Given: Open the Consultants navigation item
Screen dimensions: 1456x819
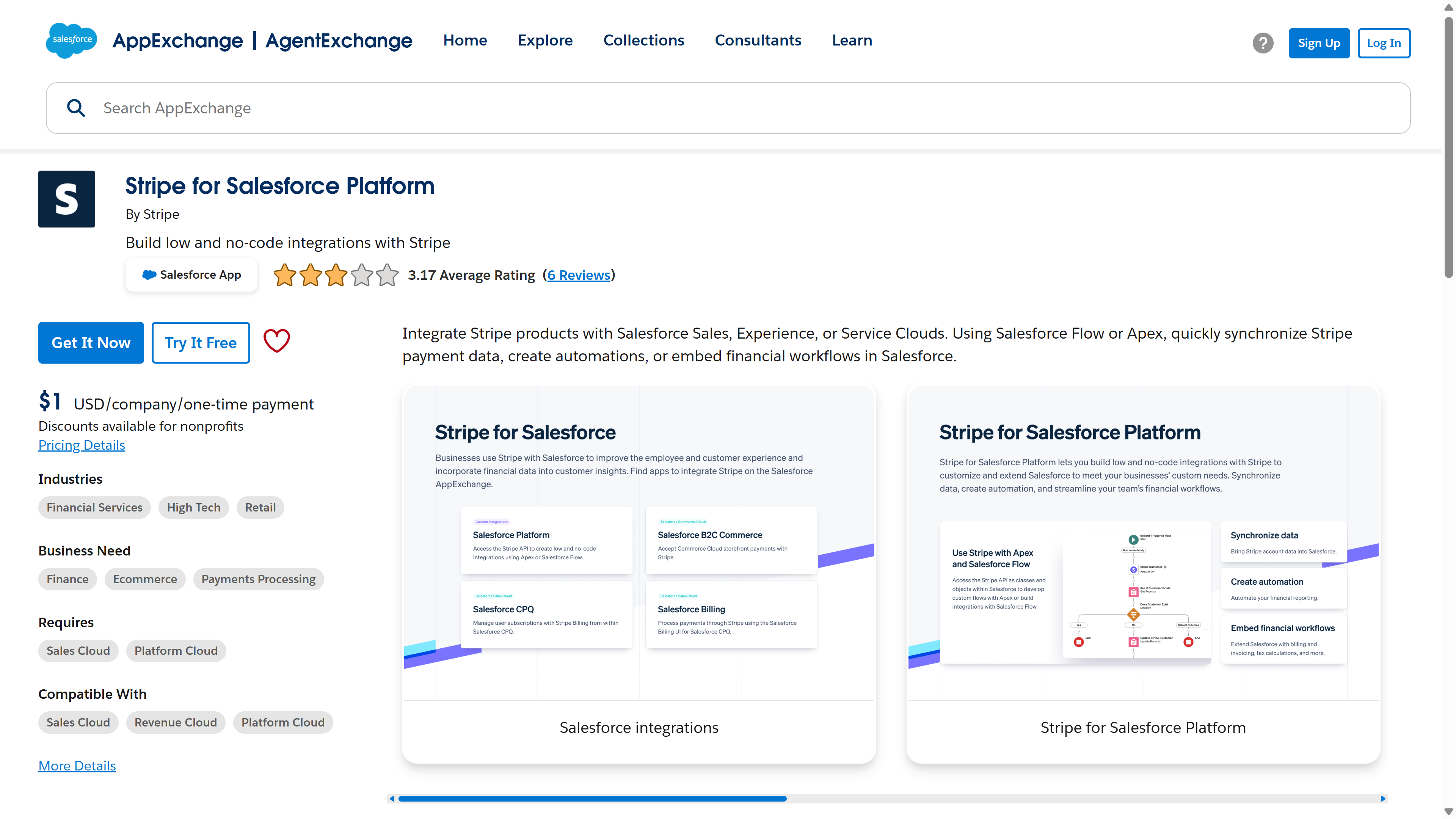Looking at the screenshot, I should 758,40.
